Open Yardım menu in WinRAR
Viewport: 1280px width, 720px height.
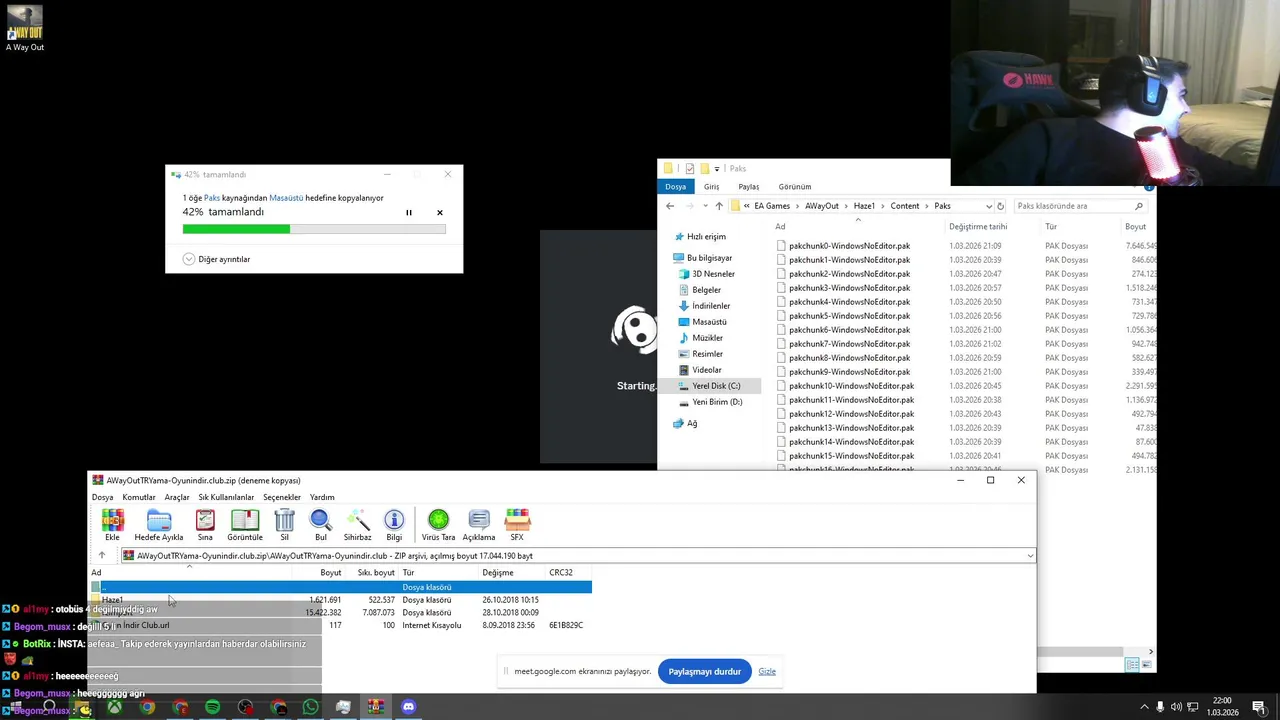(x=322, y=497)
